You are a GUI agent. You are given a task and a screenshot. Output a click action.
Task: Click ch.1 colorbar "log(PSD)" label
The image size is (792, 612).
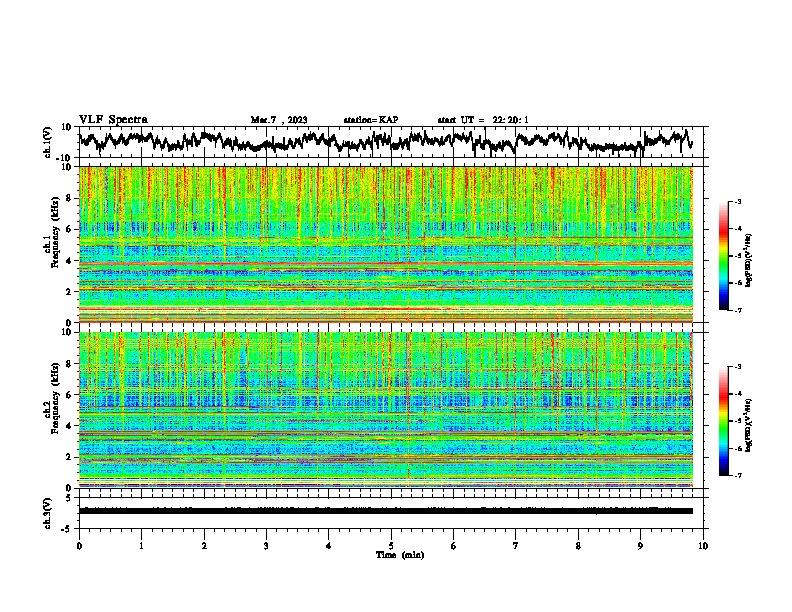pos(749,261)
